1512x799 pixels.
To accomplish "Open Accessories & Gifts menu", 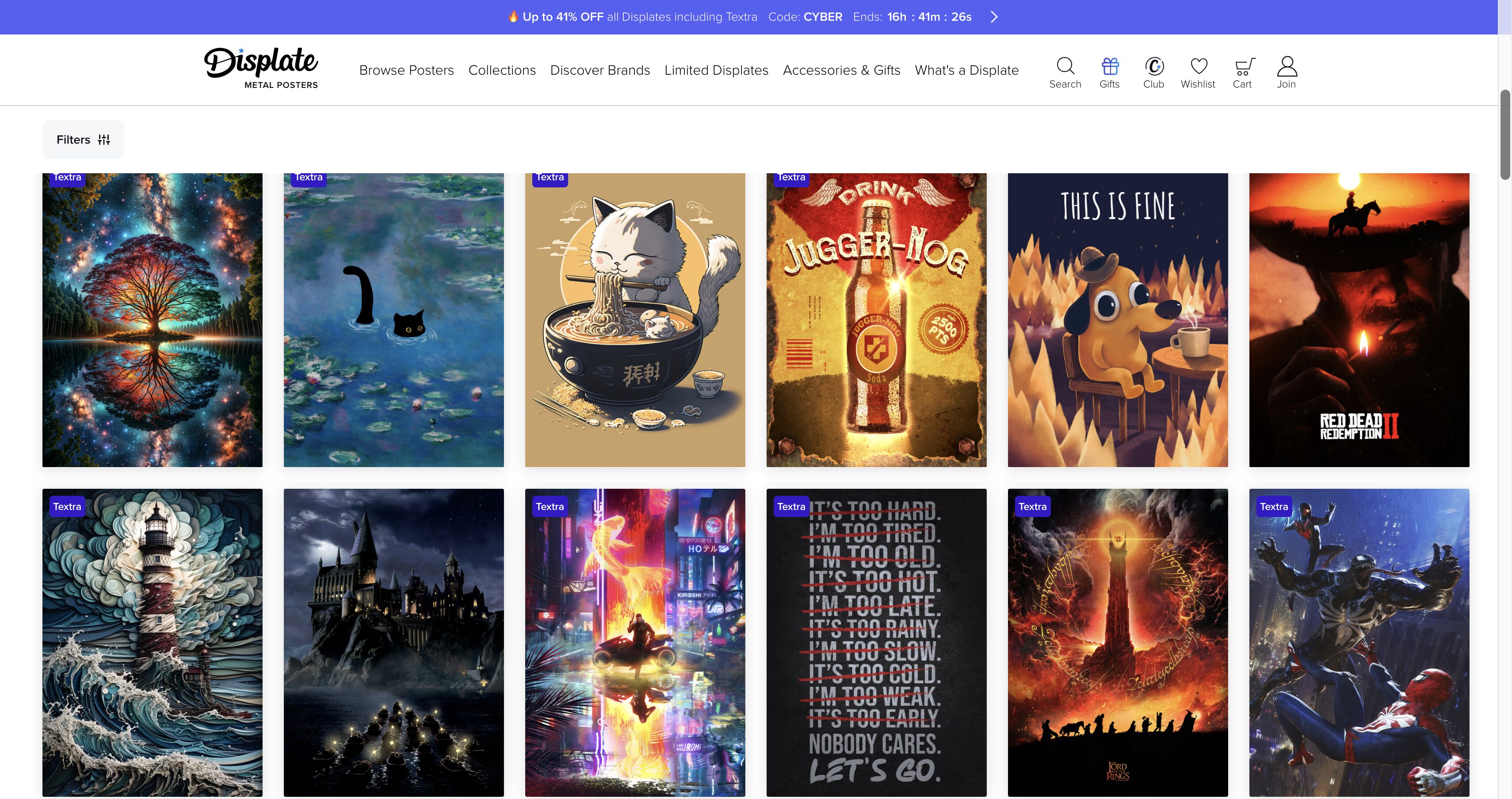I will coord(841,70).
